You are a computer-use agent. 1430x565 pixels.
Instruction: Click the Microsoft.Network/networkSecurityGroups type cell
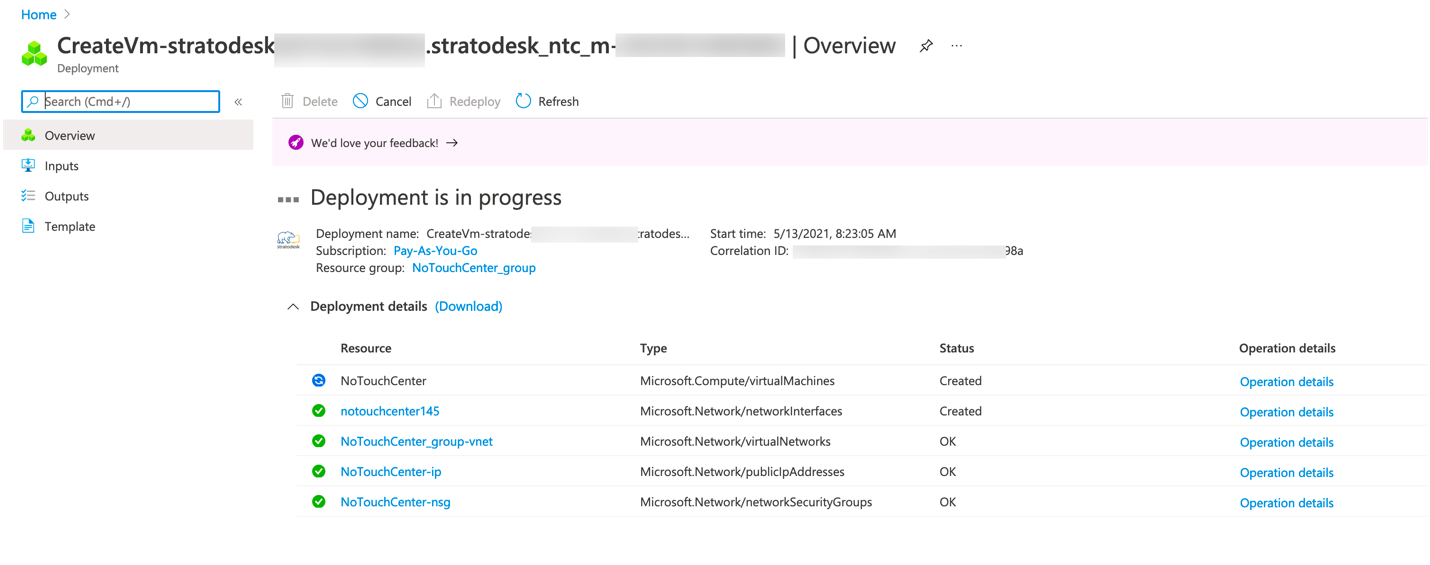coord(756,502)
